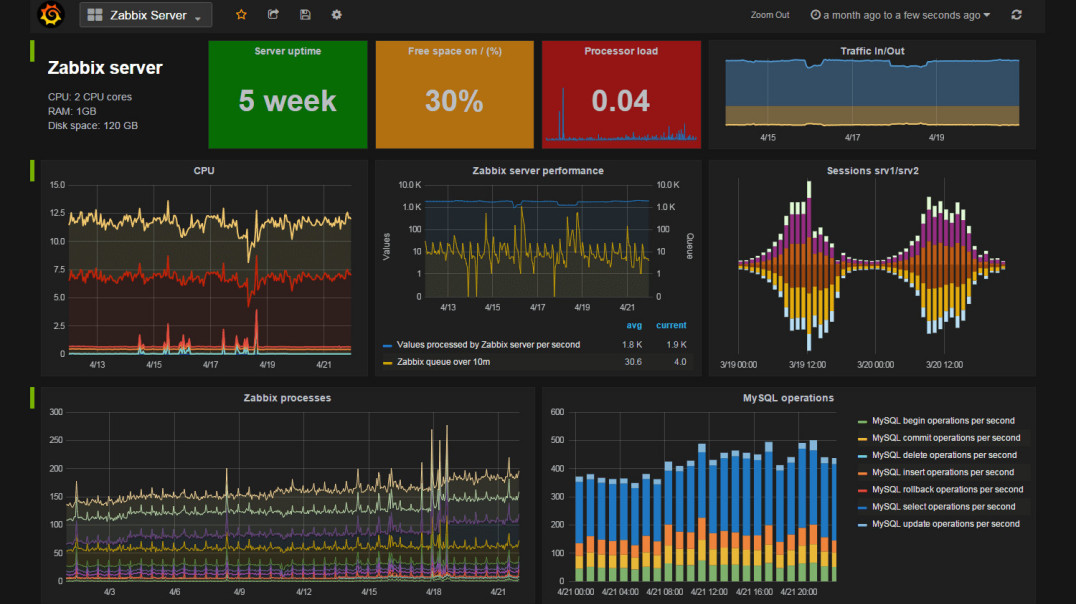
Task: Toggle the Values processed by Zabbix server series
Action: 488,345
